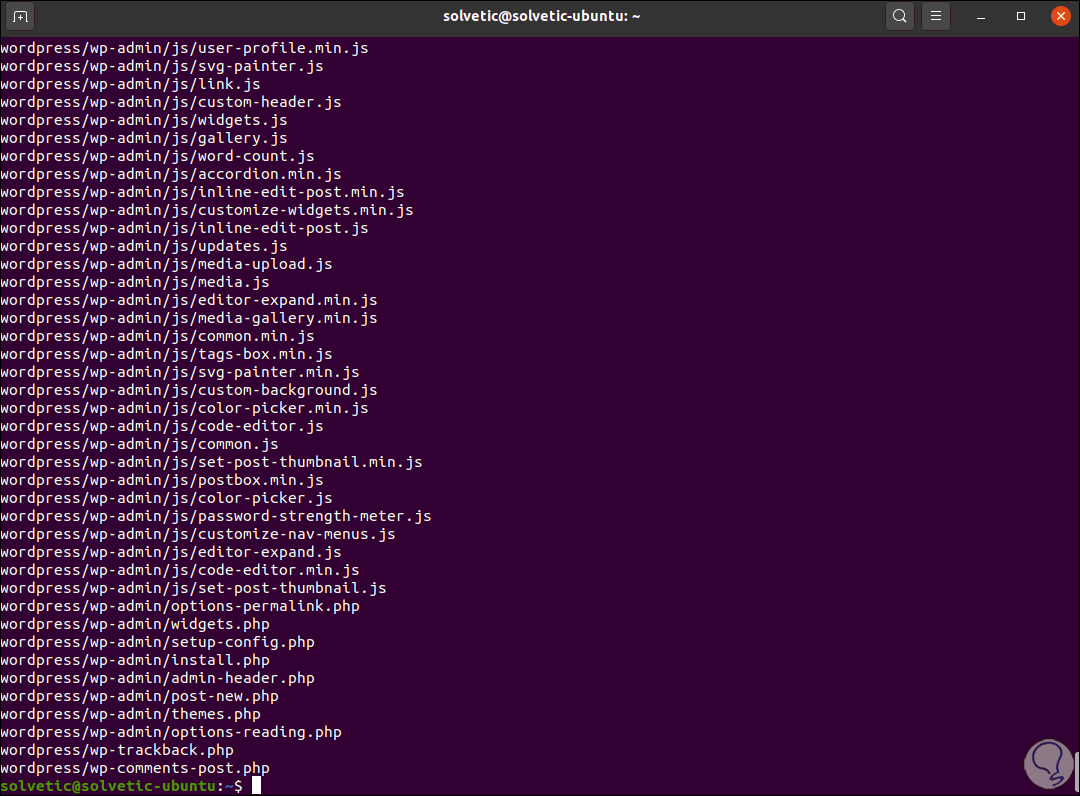1080x796 pixels.
Task: Open the hamburger menu
Action: [x=936, y=17]
